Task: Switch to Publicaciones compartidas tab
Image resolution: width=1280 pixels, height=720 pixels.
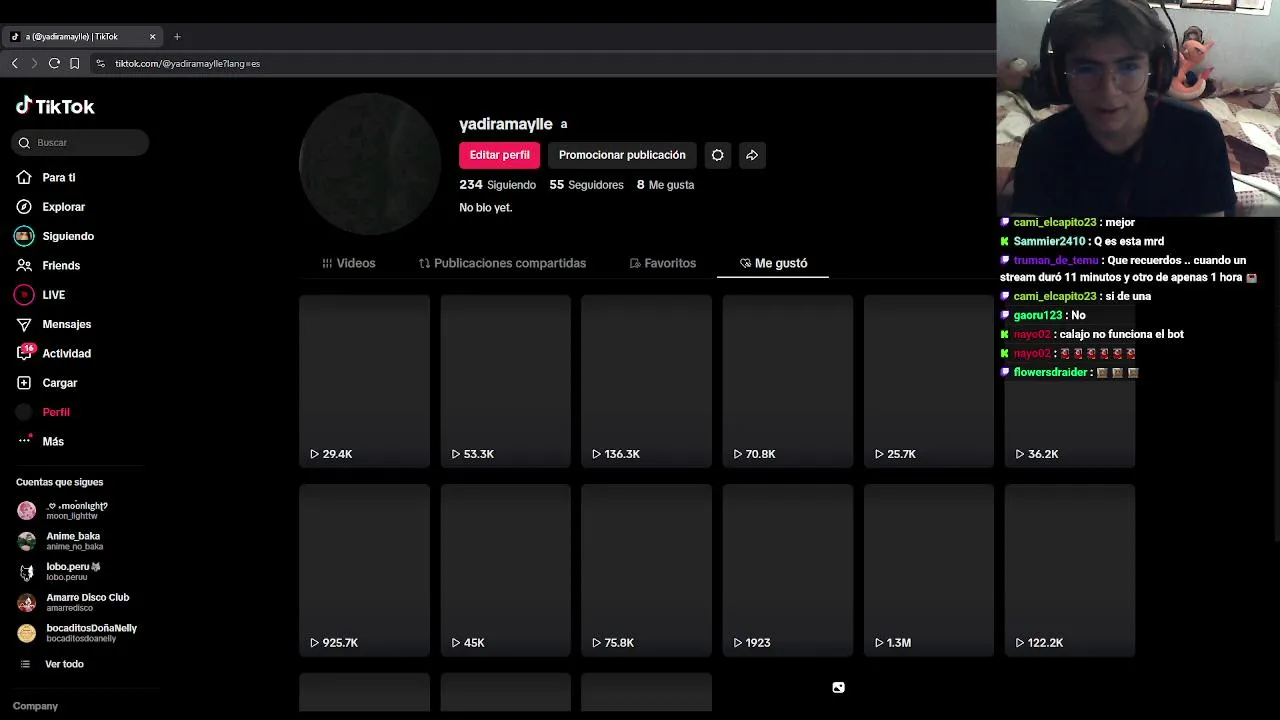Action: coord(502,263)
